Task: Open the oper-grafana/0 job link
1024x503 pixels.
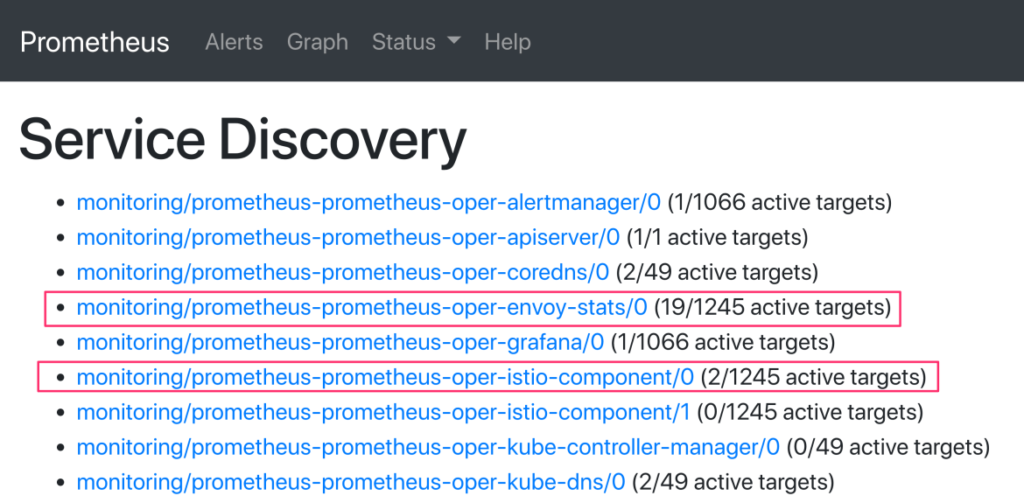Action: pyautogui.click(x=340, y=342)
